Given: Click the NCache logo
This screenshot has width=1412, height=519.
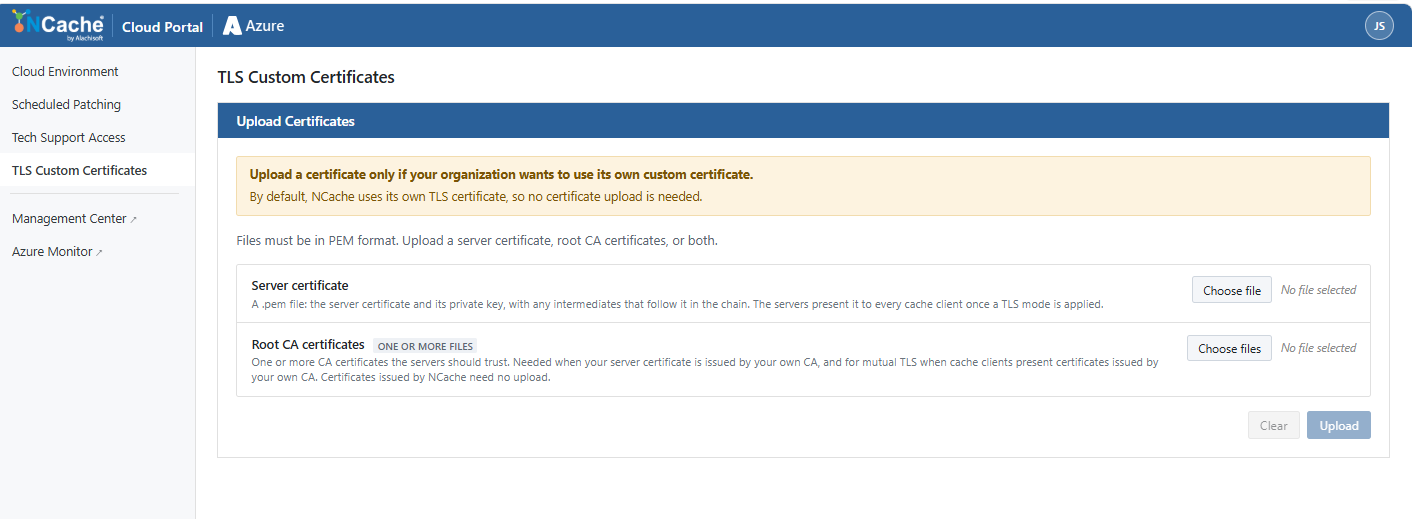Looking at the screenshot, I should click(58, 26).
